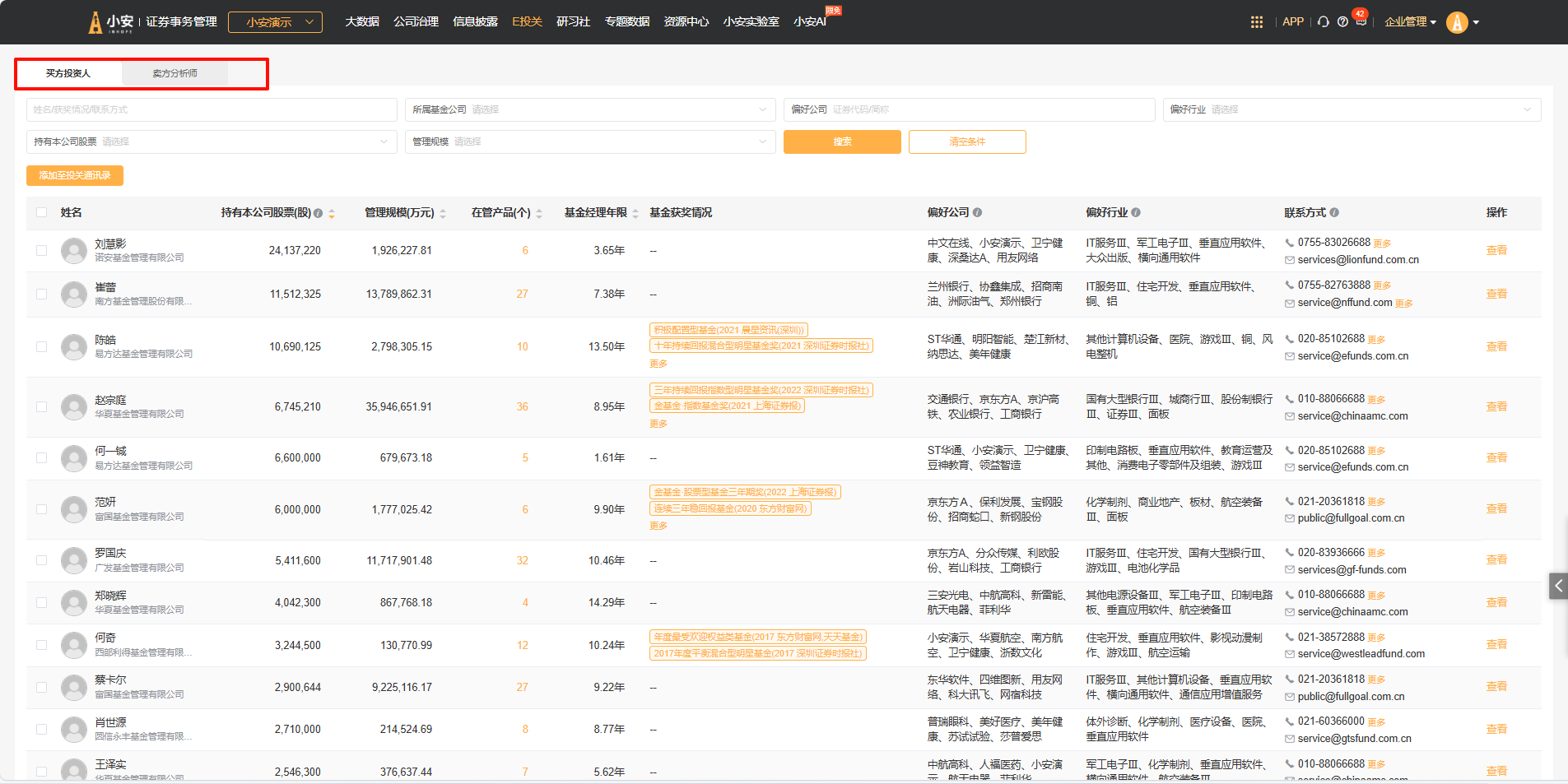Click the 姓名/获奖情况/联系方式 search field

tap(212, 109)
